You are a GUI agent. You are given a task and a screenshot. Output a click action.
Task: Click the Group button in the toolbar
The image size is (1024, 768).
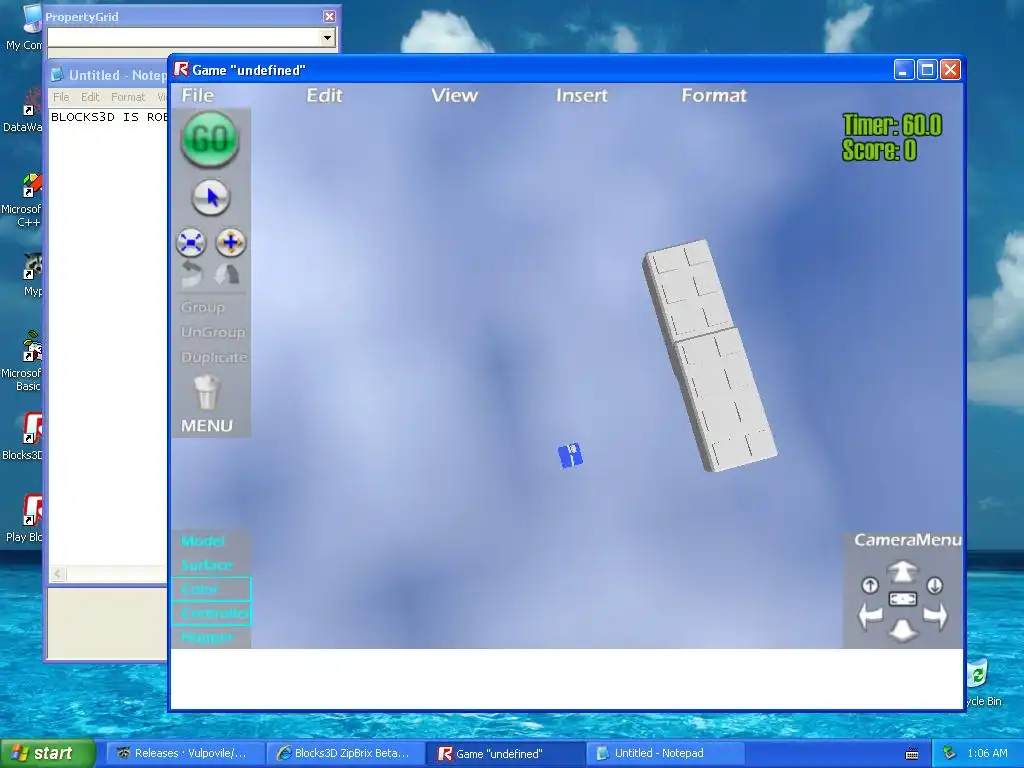pyautogui.click(x=202, y=307)
